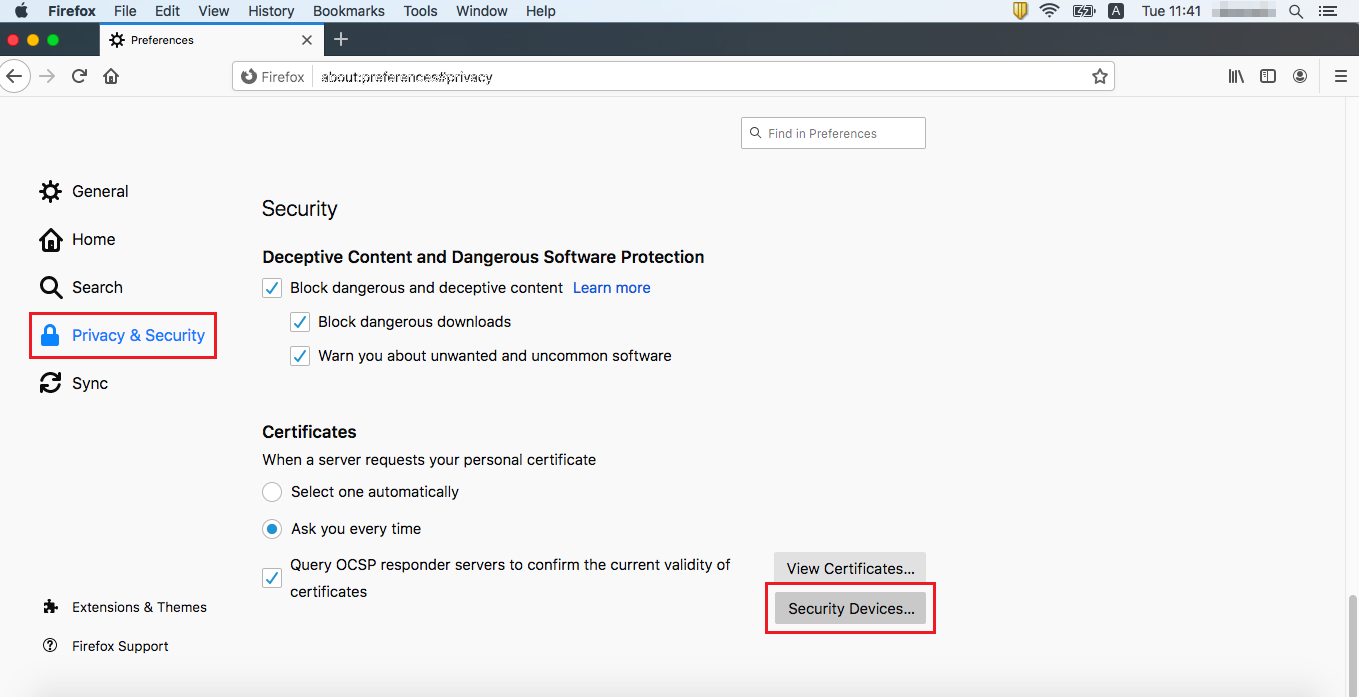Open Firefox Account icon
This screenshot has height=697, width=1359.
1300,76
